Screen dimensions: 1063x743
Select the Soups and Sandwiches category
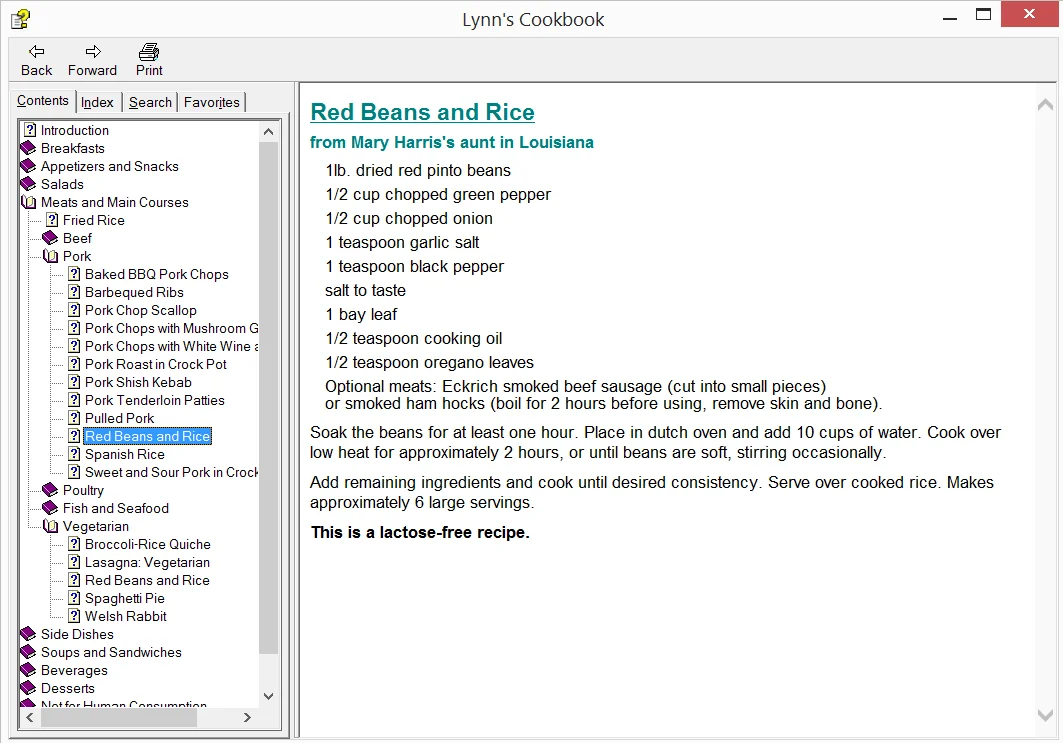(x=111, y=652)
